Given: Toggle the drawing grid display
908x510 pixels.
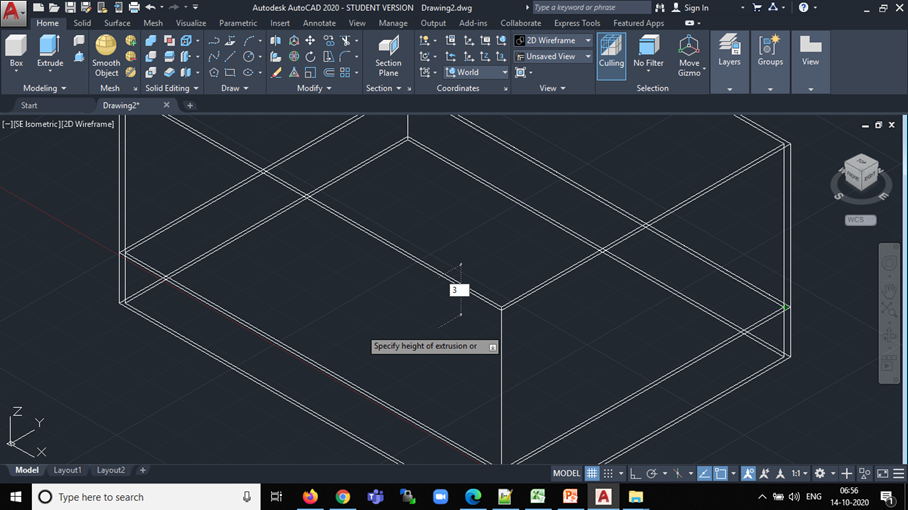Looking at the screenshot, I should (x=591, y=473).
